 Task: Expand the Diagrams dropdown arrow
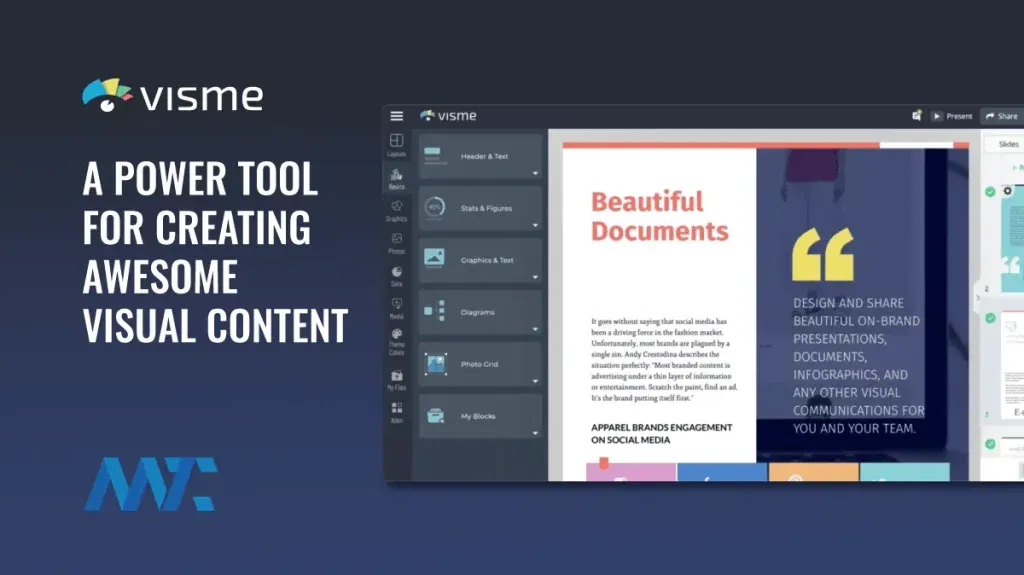535,329
